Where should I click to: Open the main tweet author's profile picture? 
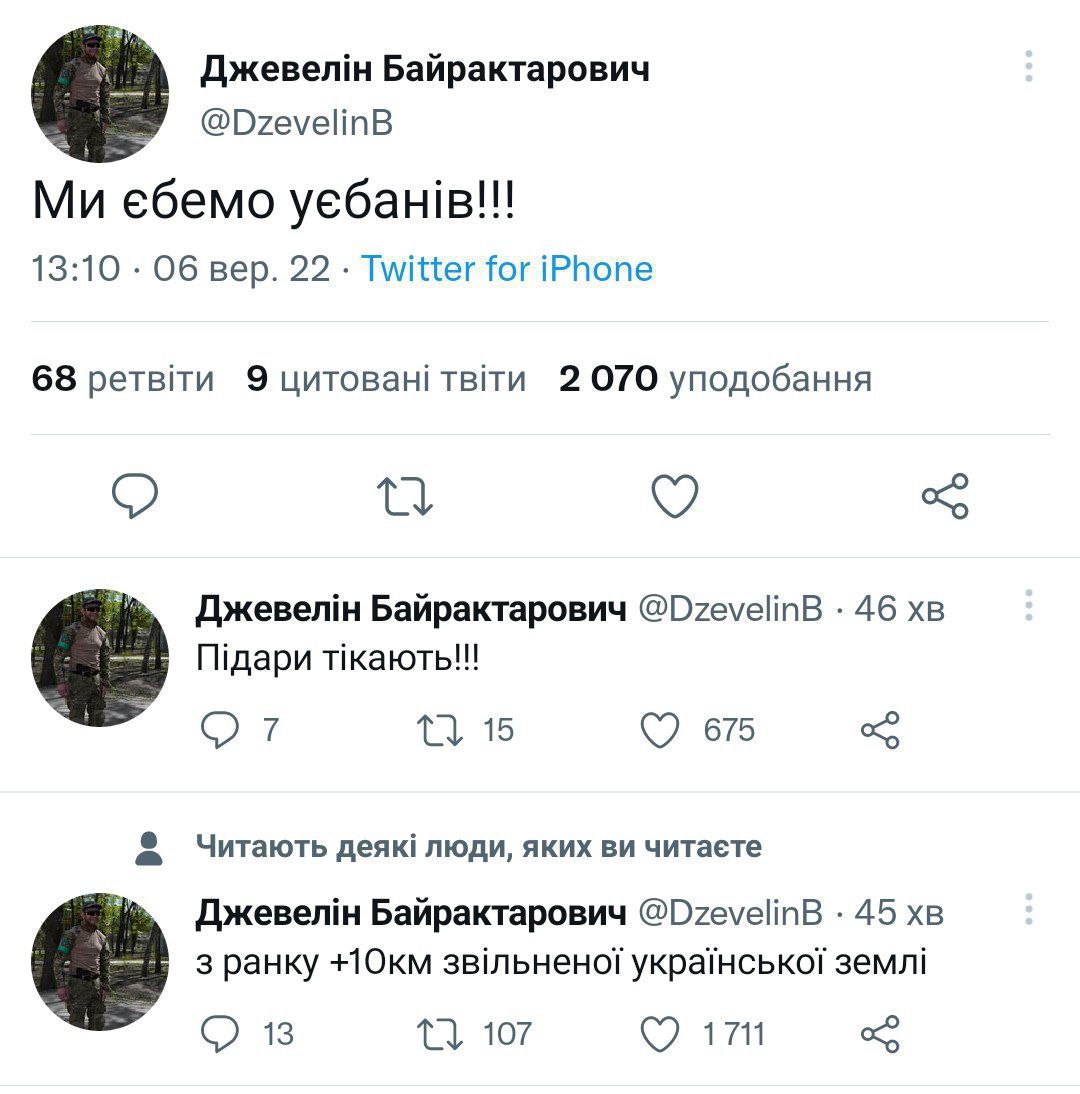point(100,93)
